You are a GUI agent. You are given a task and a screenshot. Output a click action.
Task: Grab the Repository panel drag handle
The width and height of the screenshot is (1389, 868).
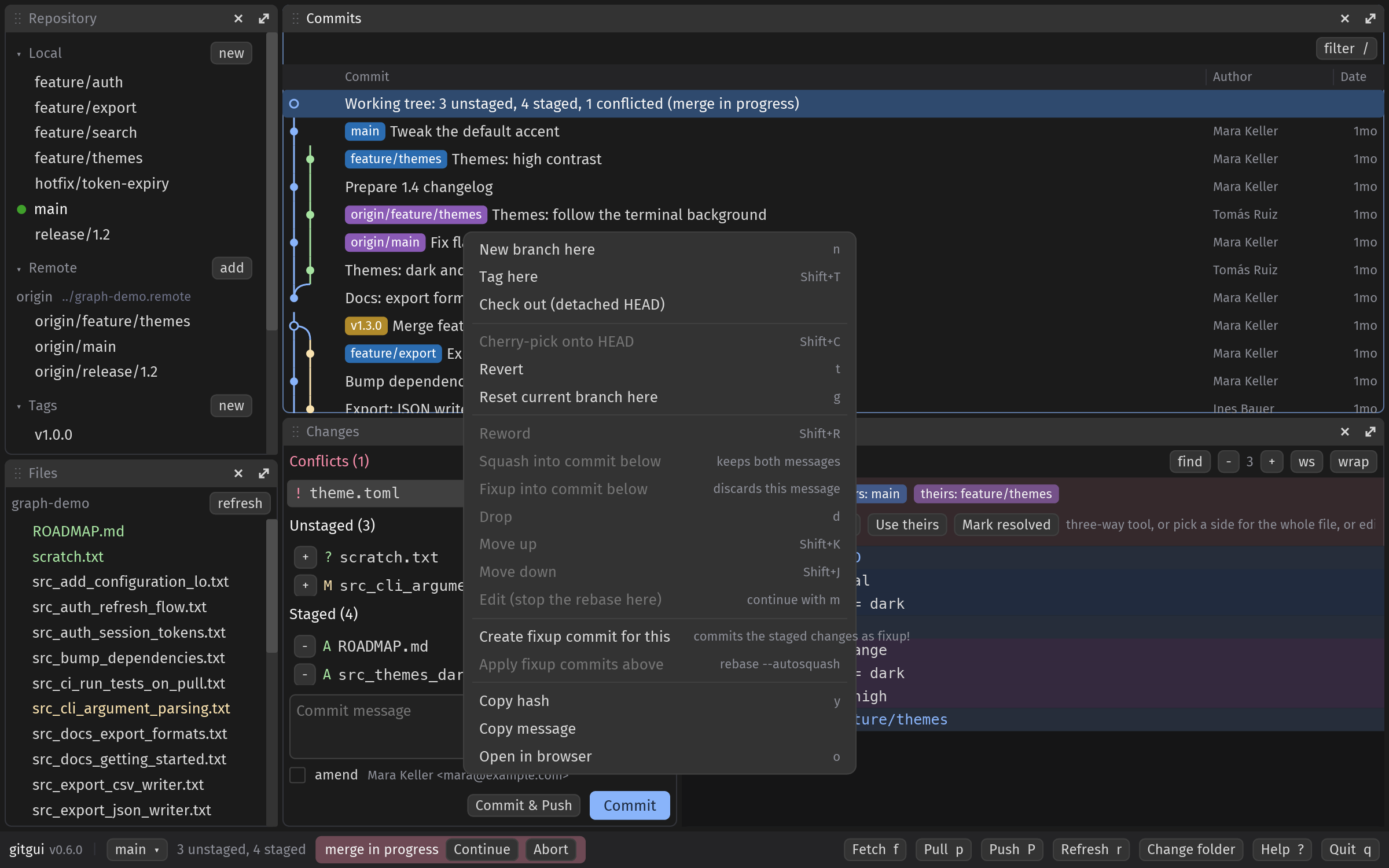click(x=17, y=19)
